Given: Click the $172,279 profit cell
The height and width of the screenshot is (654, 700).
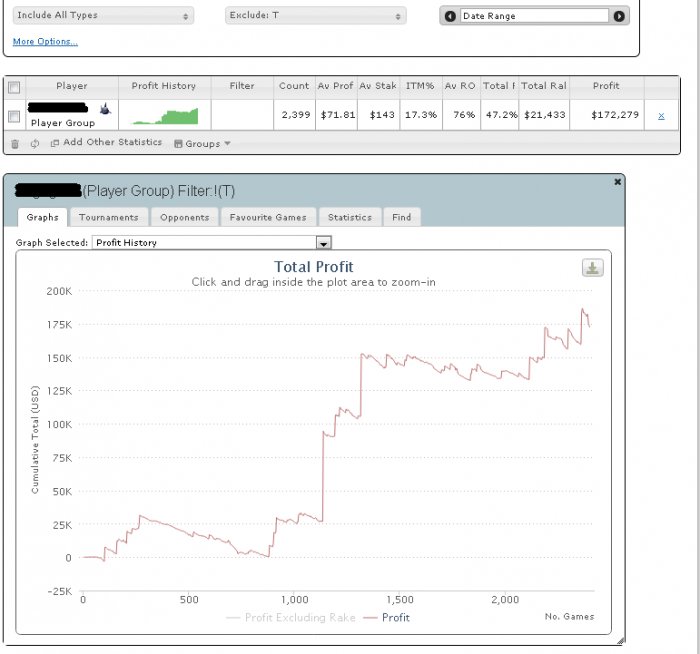Looking at the screenshot, I should 607,115.
